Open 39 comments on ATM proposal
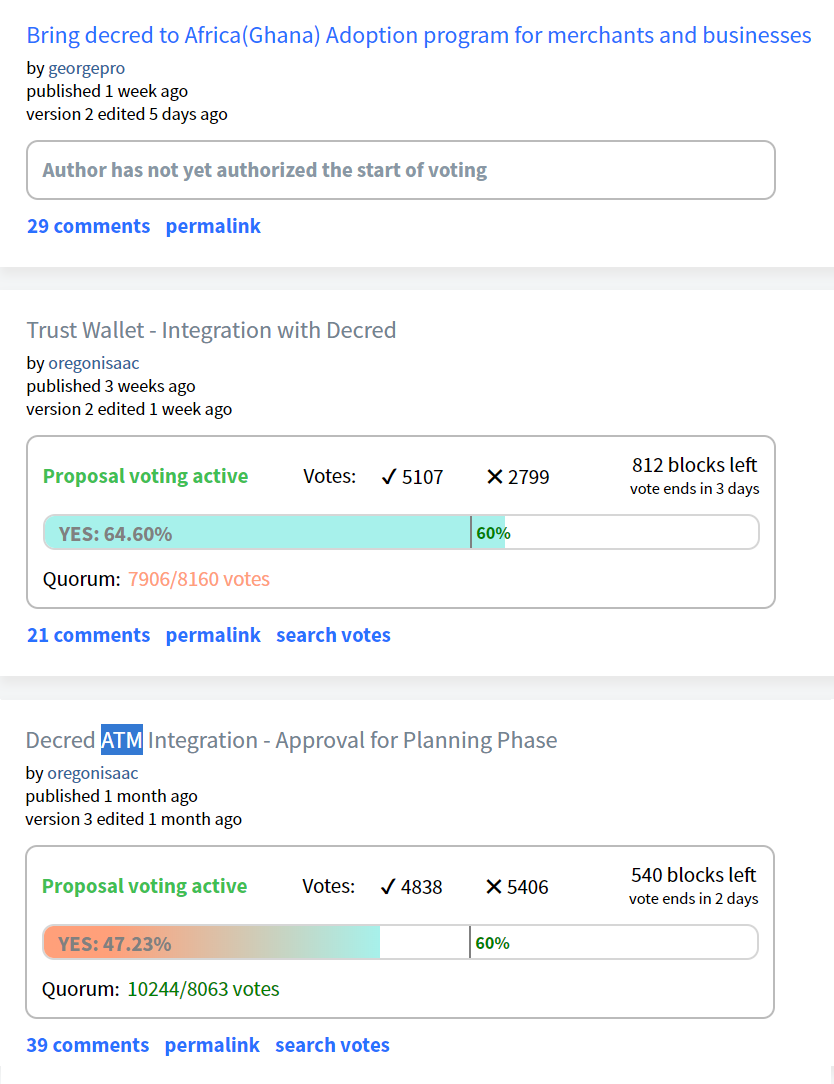 [88, 1045]
